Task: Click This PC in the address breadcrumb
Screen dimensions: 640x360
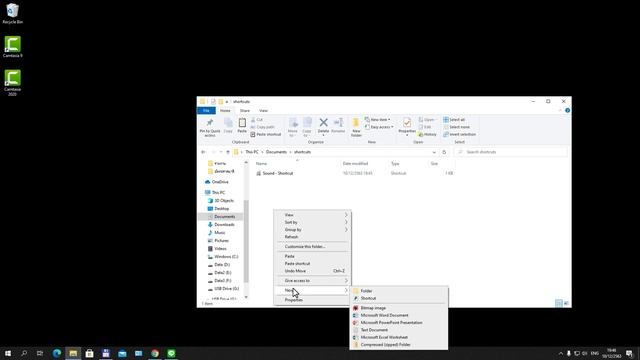Action: coord(252,152)
